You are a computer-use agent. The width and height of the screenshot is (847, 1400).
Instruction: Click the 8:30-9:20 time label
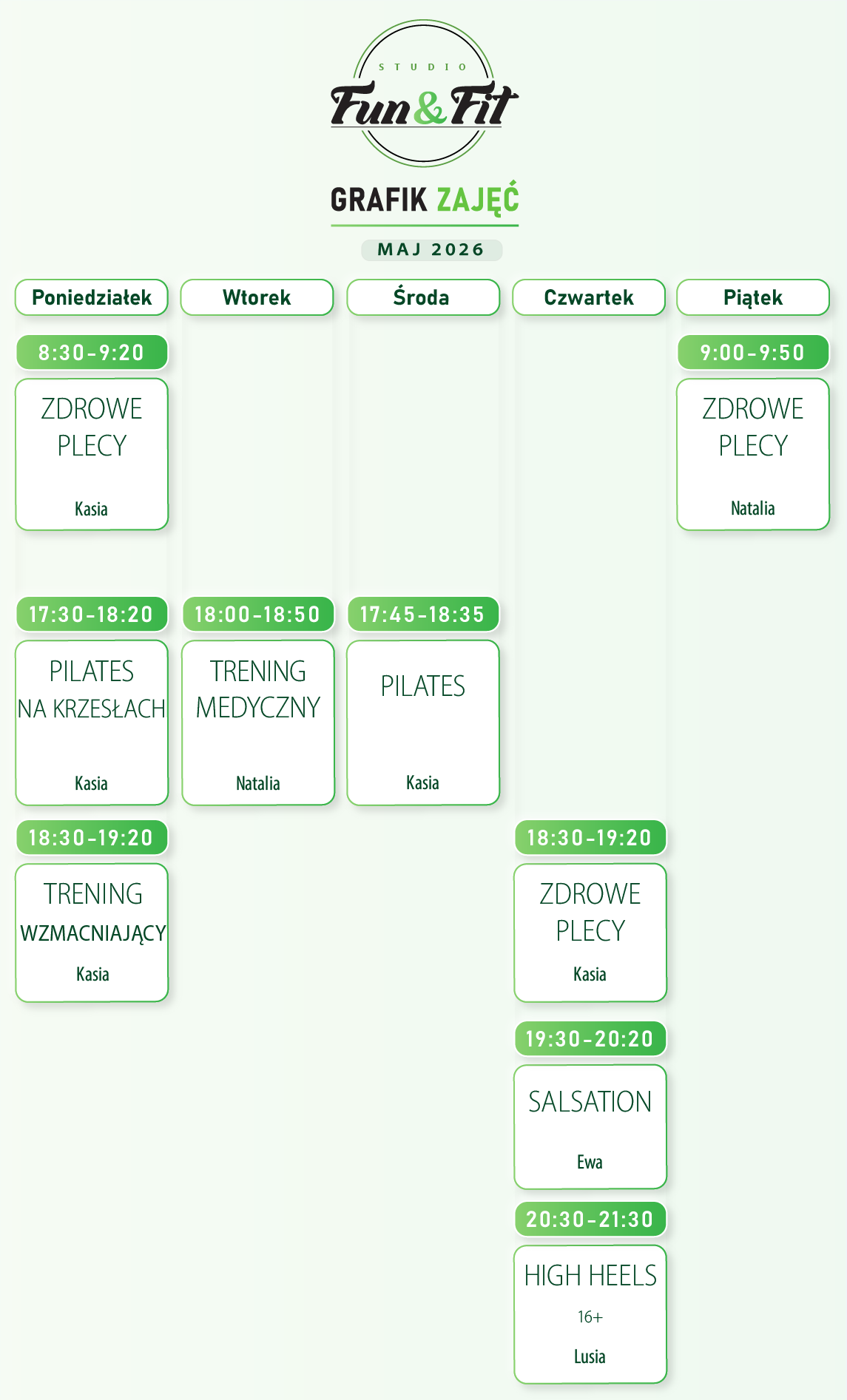pyautogui.click(x=92, y=353)
